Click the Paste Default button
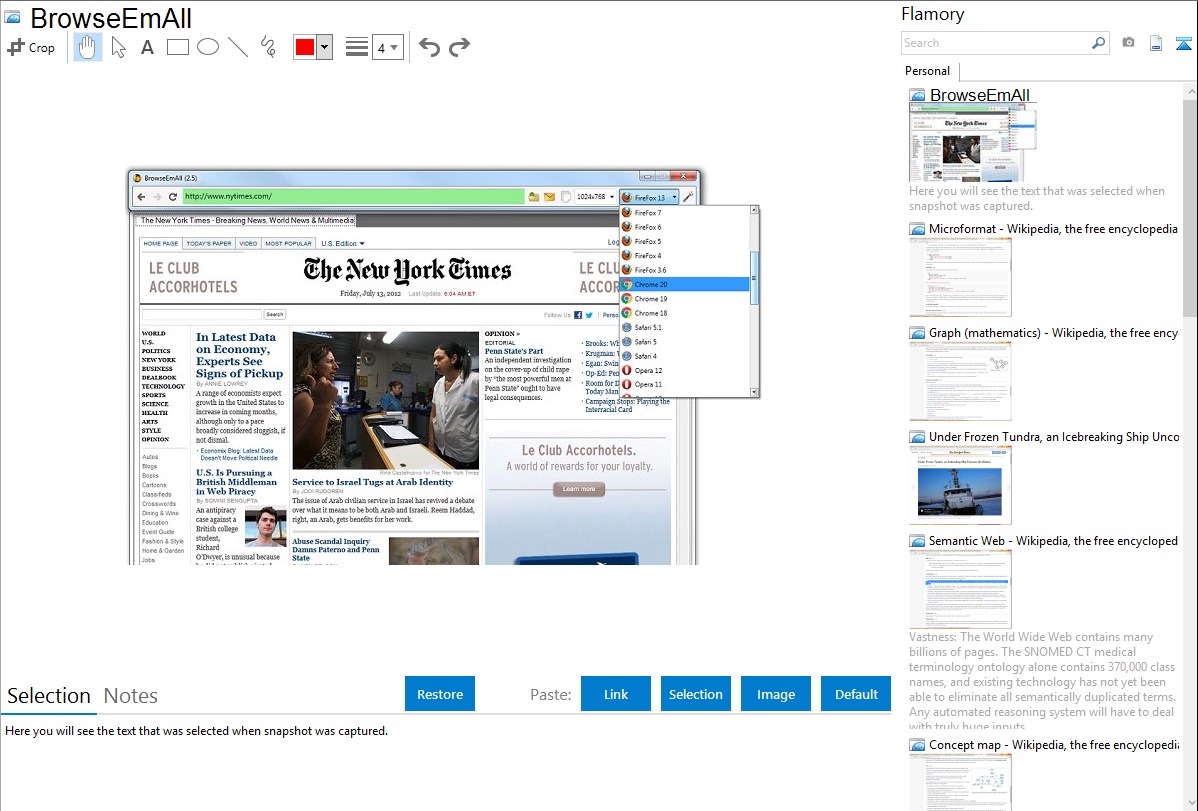This screenshot has height=811, width=1198. pyautogui.click(x=856, y=694)
